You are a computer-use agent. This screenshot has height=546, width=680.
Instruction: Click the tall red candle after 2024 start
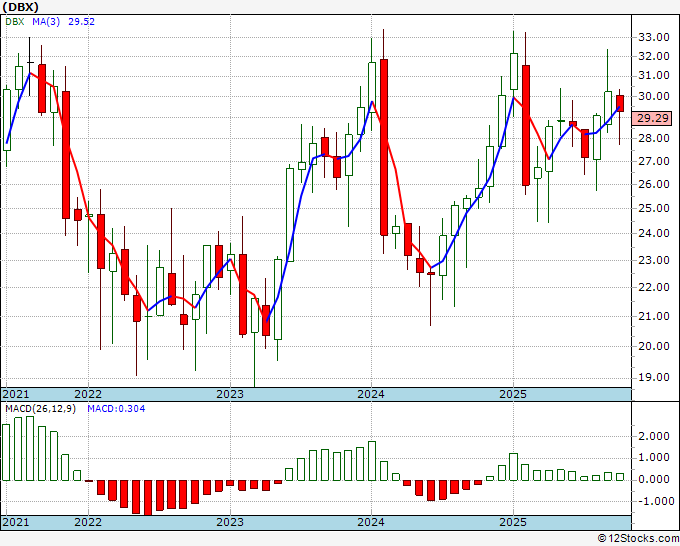(384, 147)
